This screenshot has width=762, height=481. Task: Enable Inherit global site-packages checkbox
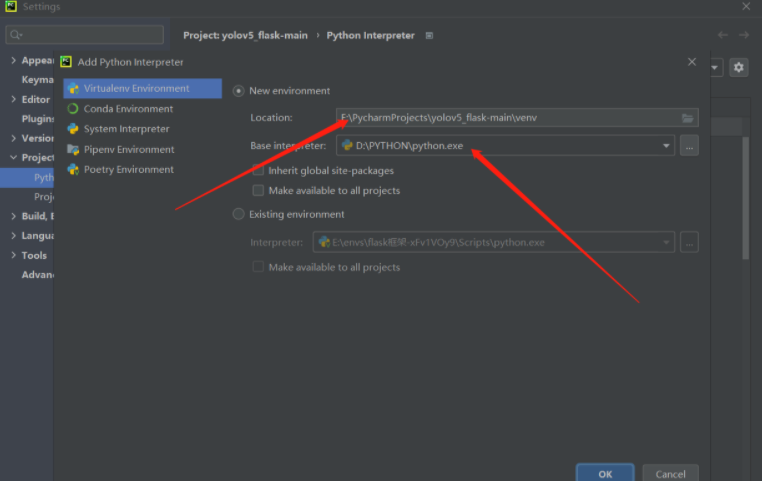click(258, 171)
